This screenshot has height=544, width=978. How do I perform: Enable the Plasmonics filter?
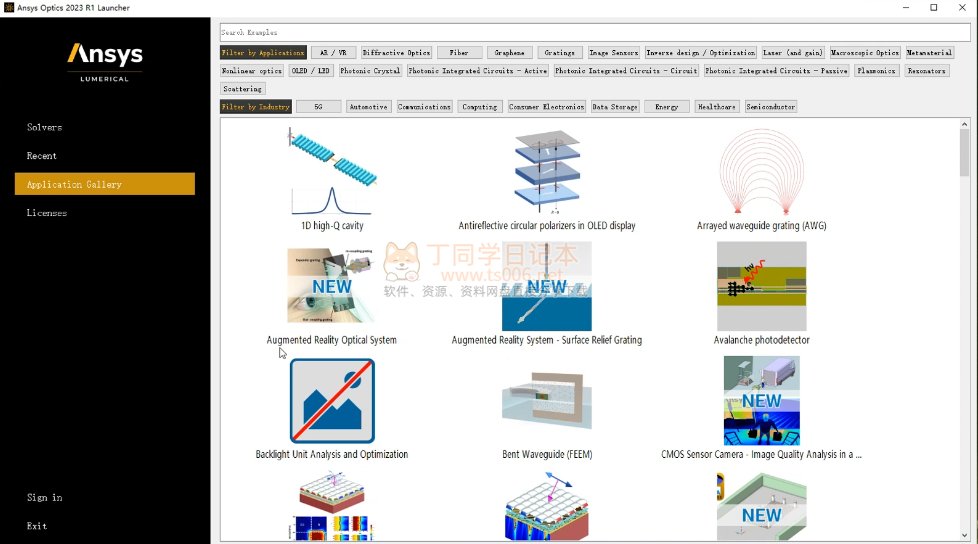pos(876,70)
